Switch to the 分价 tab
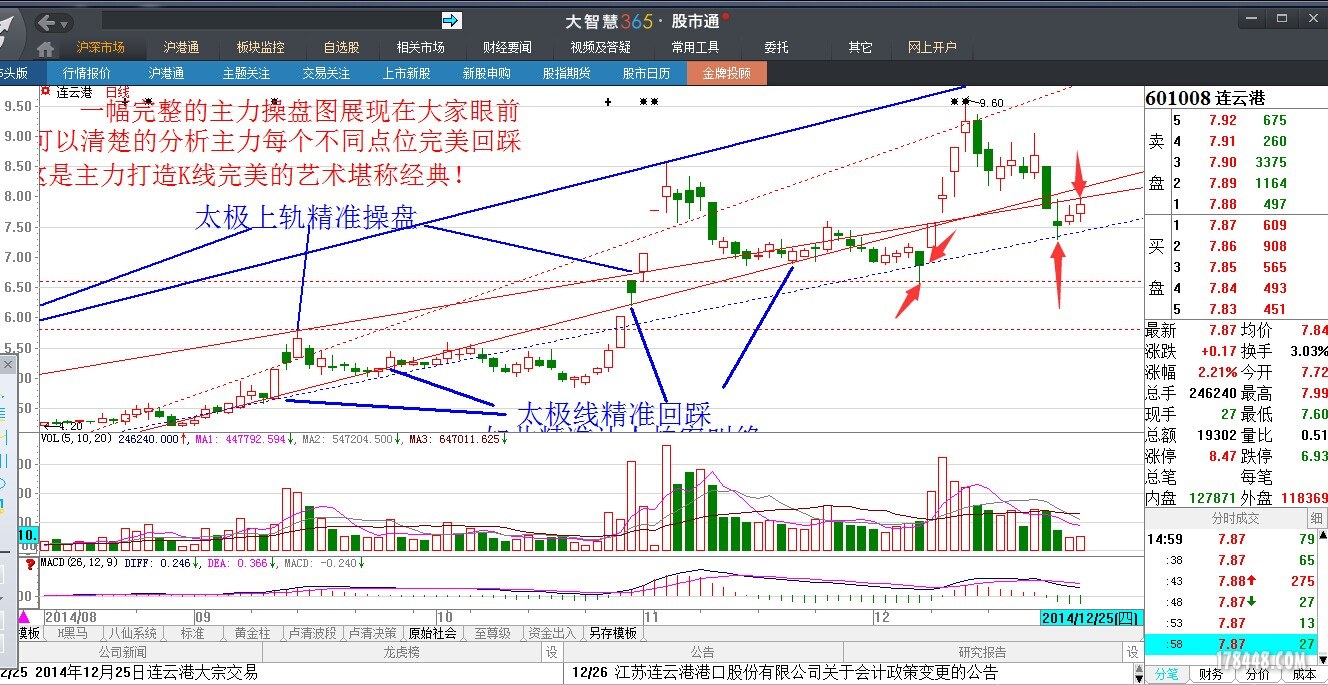 click(x=1257, y=674)
